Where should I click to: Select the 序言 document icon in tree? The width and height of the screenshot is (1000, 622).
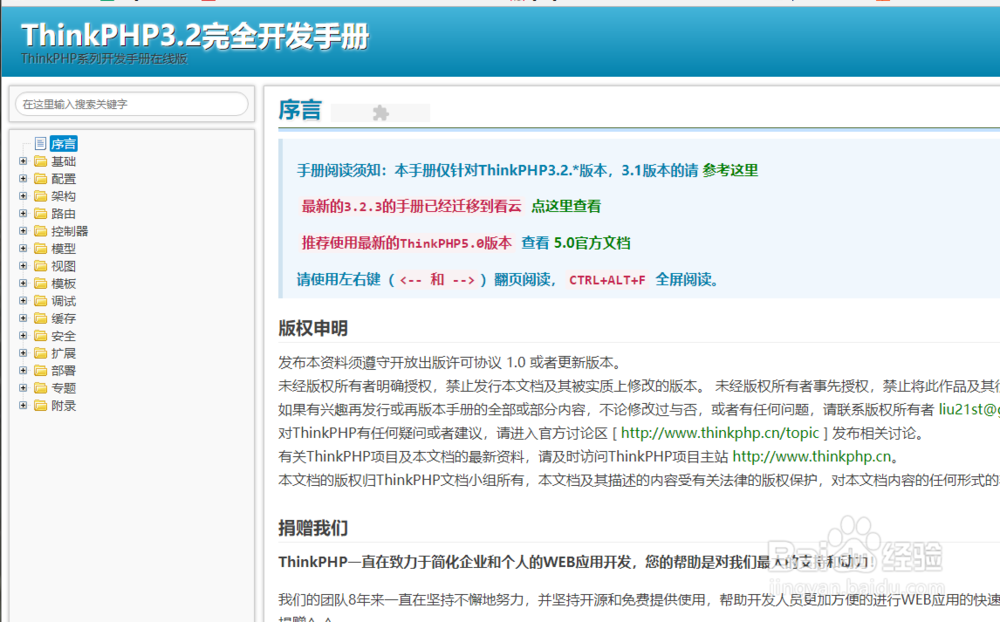(41, 144)
